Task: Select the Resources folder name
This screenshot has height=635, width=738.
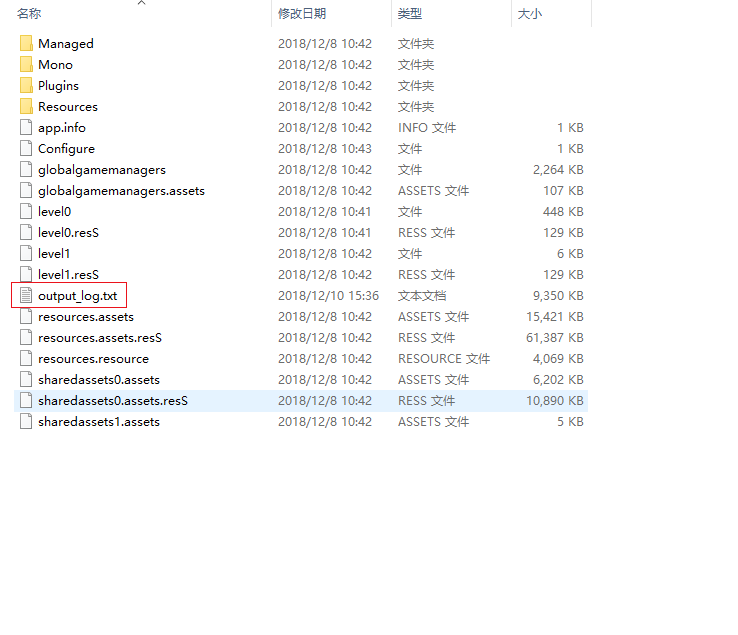Action: (68, 107)
